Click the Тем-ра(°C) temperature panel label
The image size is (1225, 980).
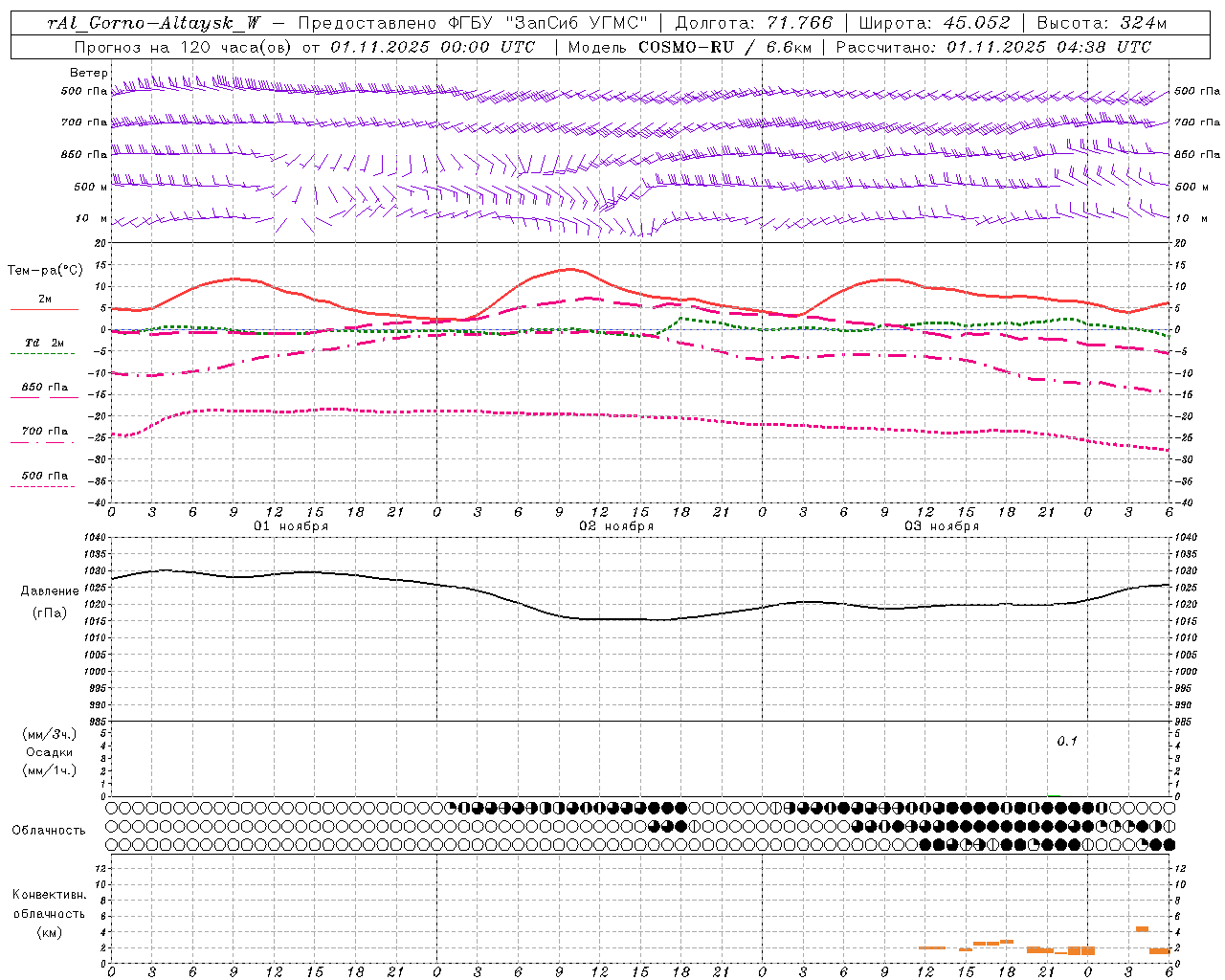coord(45,271)
